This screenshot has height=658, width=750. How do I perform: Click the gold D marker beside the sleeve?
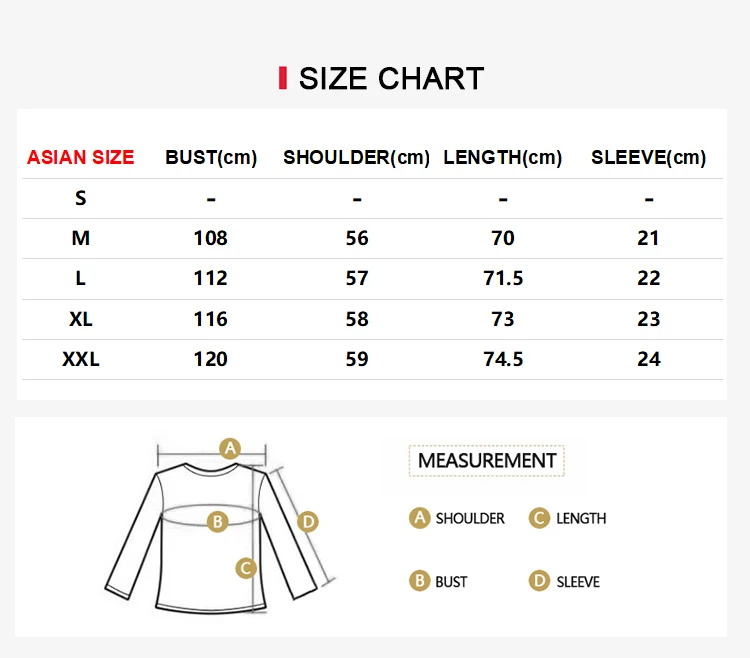click(x=308, y=521)
